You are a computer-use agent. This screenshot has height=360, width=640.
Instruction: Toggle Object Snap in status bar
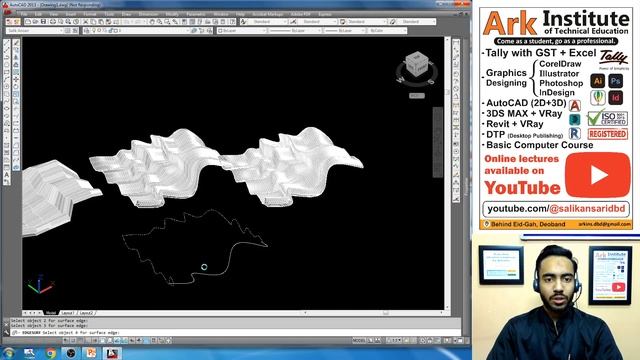(102, 340)
